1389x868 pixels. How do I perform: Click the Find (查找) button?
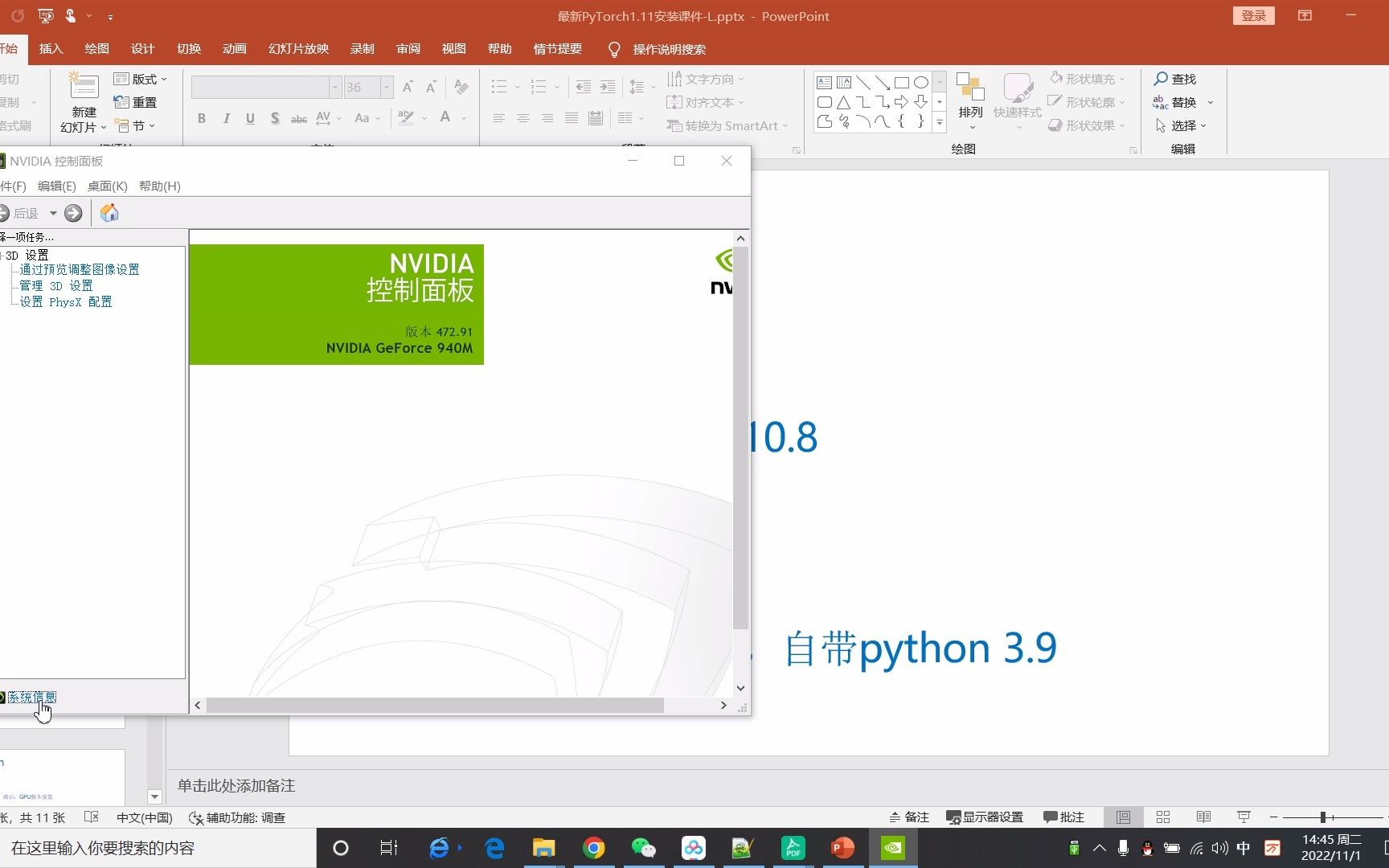tap(1175, 79)
